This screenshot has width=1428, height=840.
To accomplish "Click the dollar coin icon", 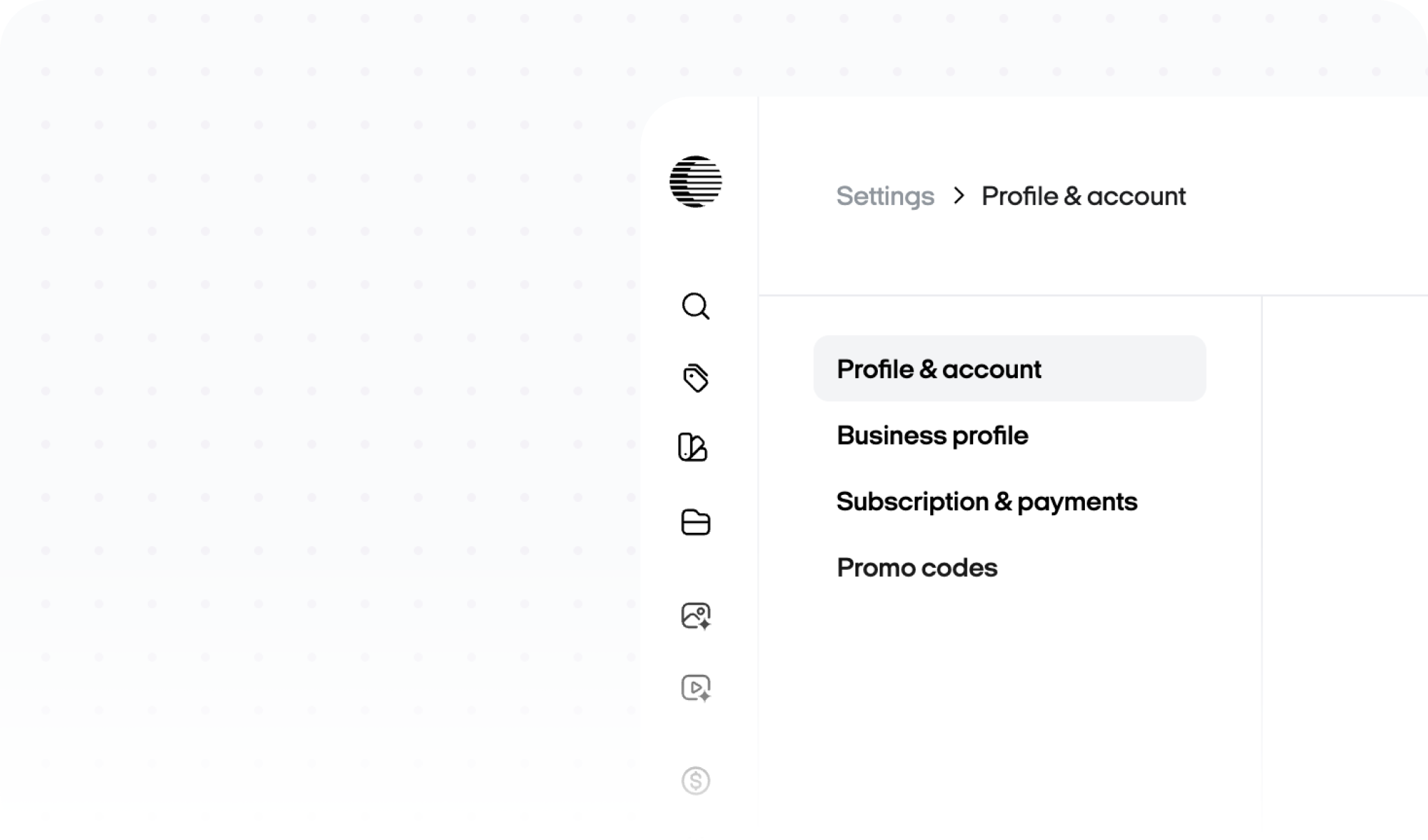I will tap(695, 780).
